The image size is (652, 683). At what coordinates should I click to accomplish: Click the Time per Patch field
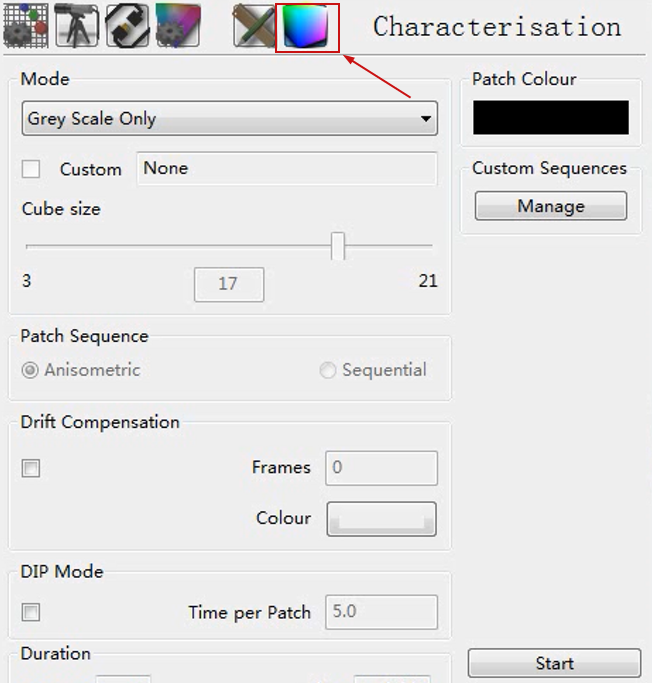point(382,612)
